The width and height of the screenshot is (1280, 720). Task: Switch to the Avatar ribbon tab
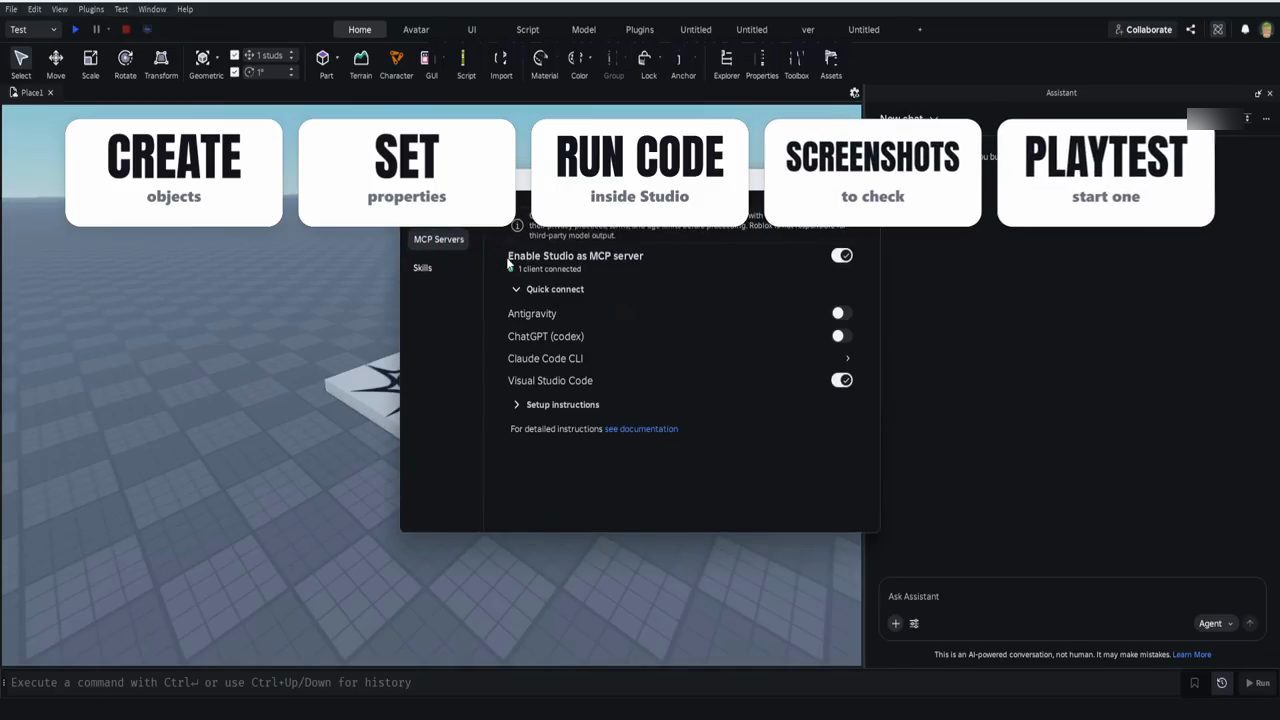coord(416,30)
